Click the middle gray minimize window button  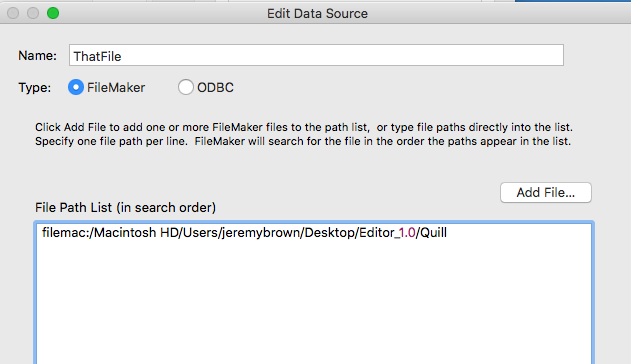[33, 13]
